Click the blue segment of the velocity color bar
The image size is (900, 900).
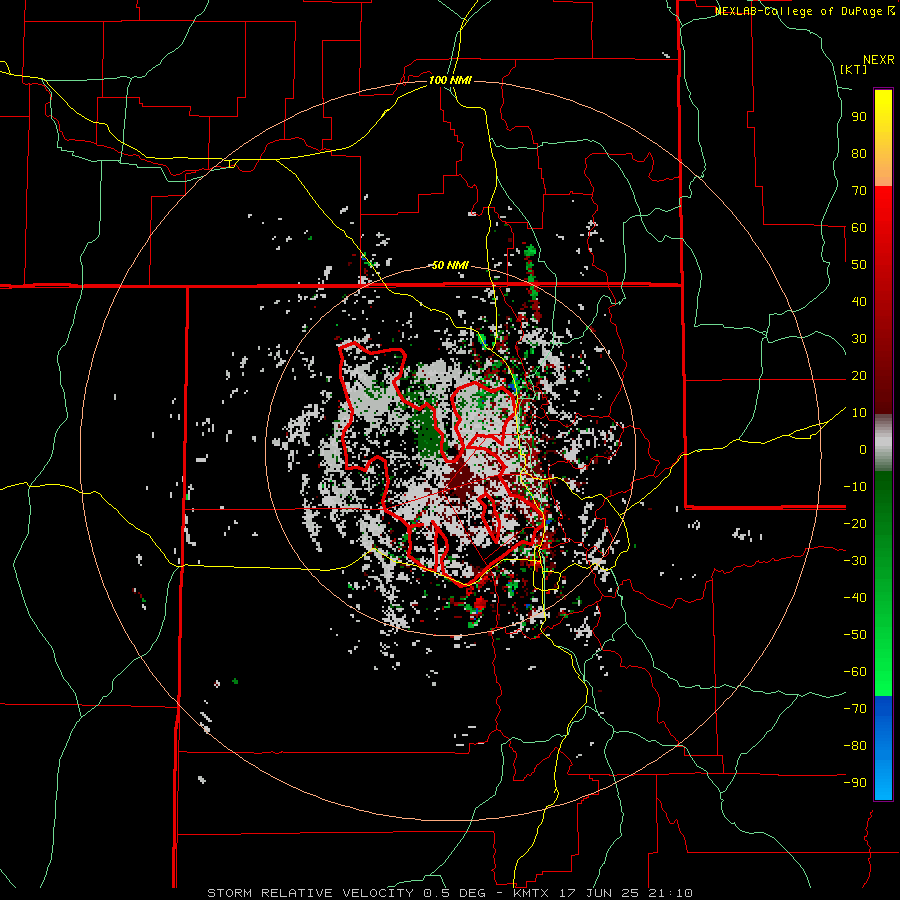click(883, 748)
